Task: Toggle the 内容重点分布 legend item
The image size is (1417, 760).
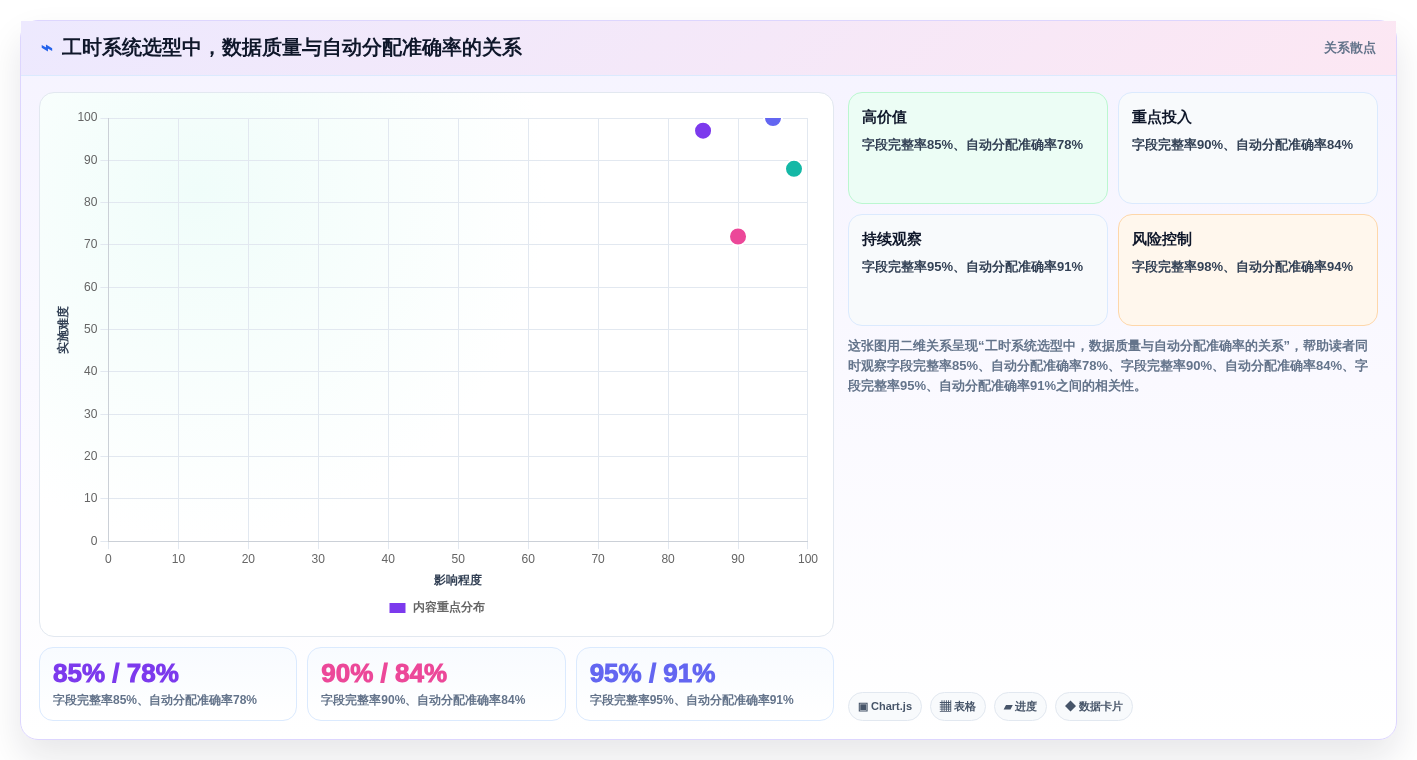Action: (437, 607)
